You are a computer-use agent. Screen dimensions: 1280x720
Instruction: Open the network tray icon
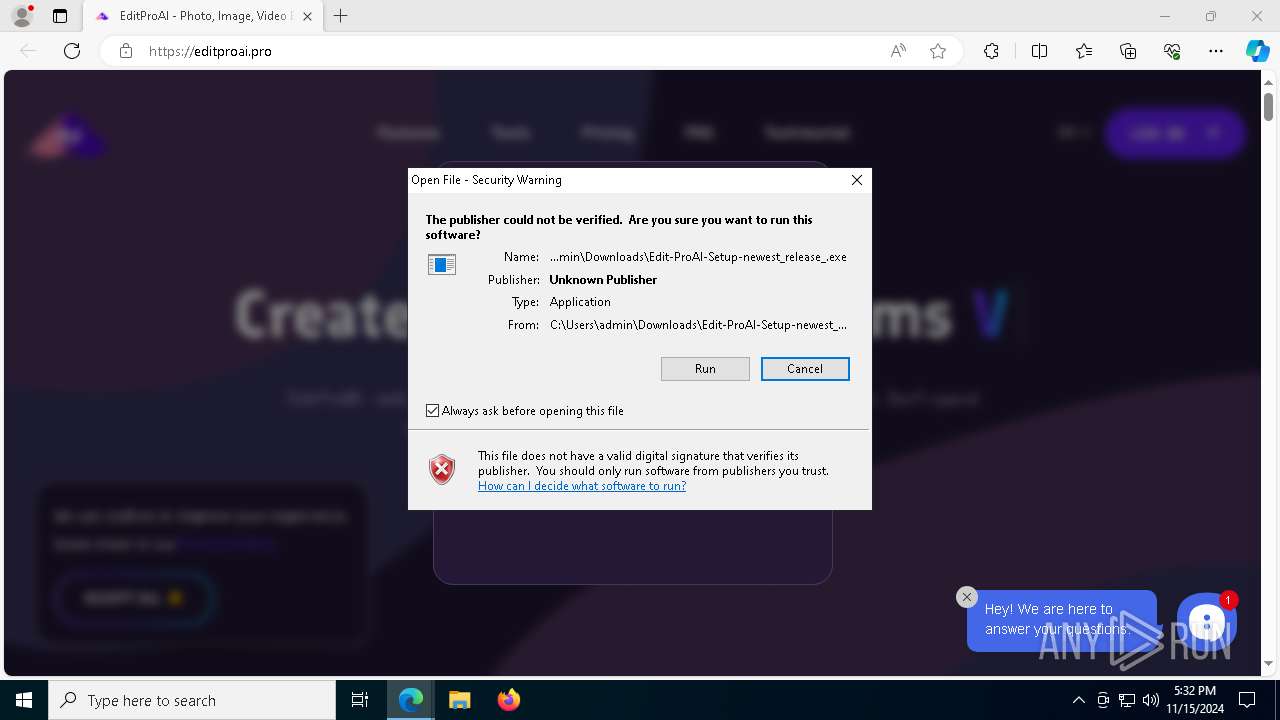(1127, 700)
